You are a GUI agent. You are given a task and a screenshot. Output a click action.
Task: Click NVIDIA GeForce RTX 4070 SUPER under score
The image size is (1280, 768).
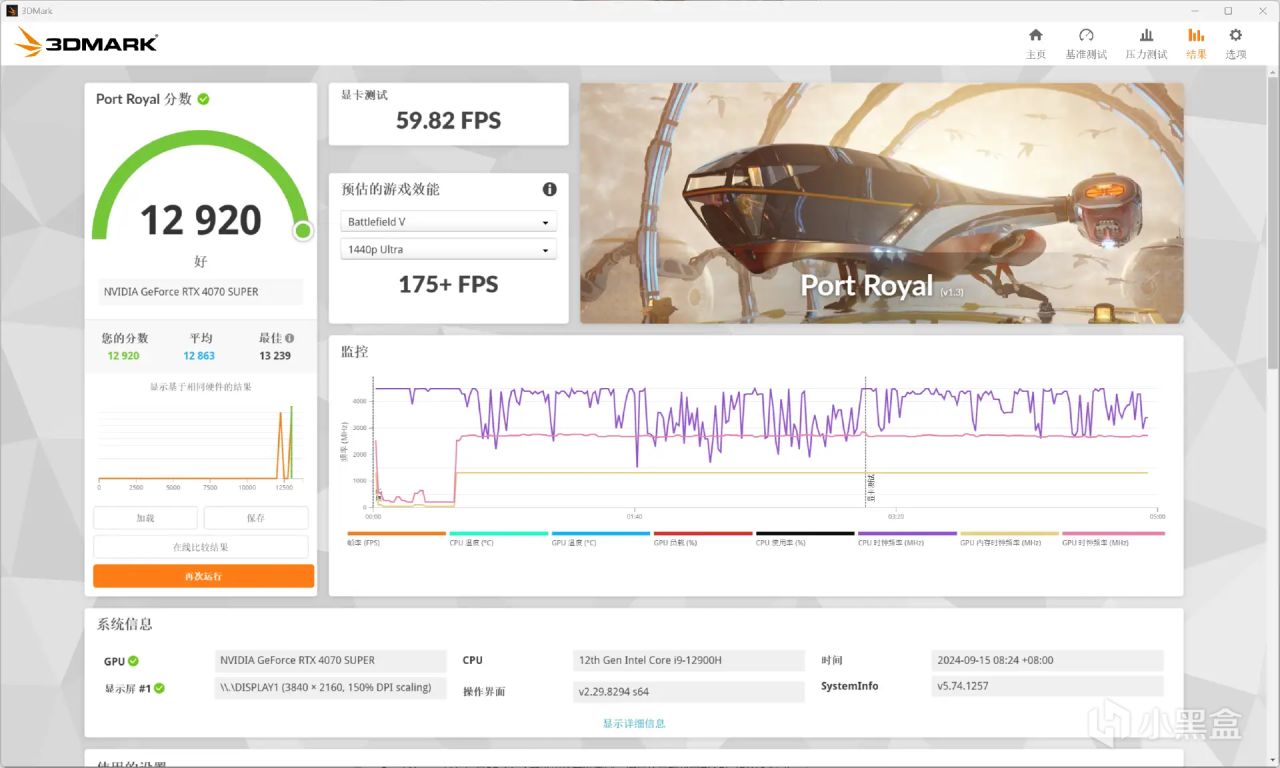[200, 292]
